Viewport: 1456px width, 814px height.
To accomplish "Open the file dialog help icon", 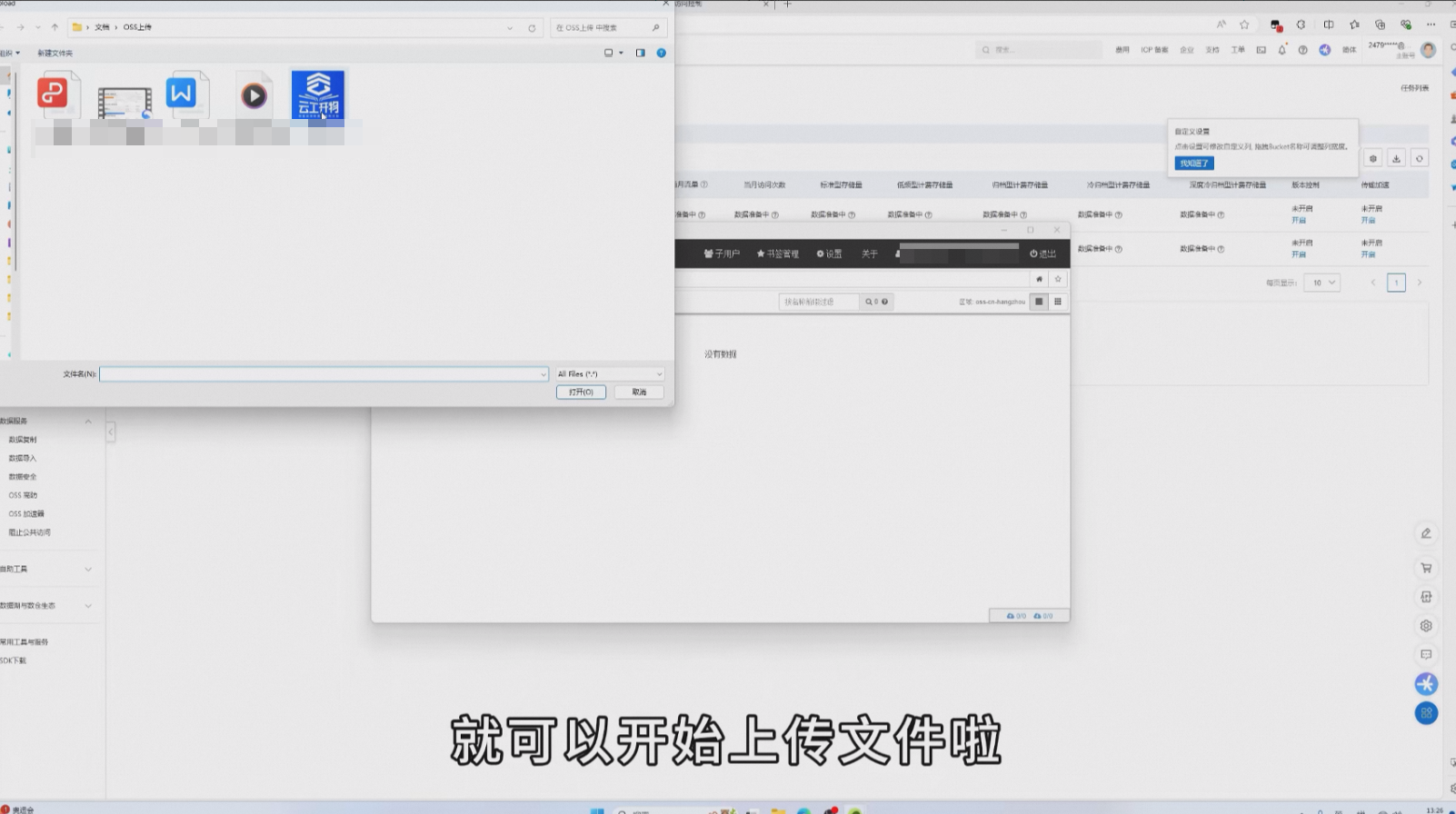I will [x=661, y=53].
